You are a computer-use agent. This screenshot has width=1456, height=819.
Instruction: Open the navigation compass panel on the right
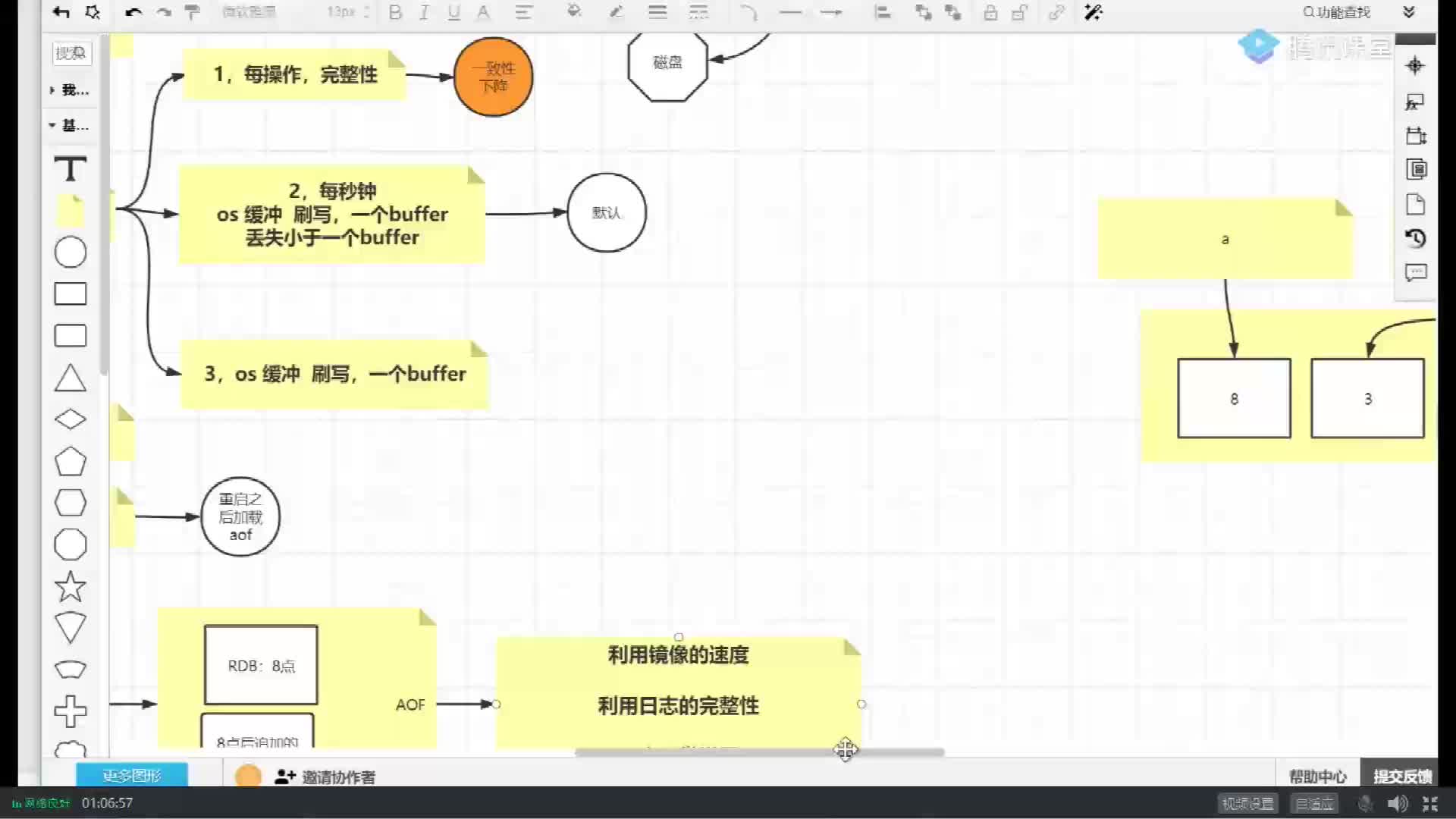pos(1415,66)
